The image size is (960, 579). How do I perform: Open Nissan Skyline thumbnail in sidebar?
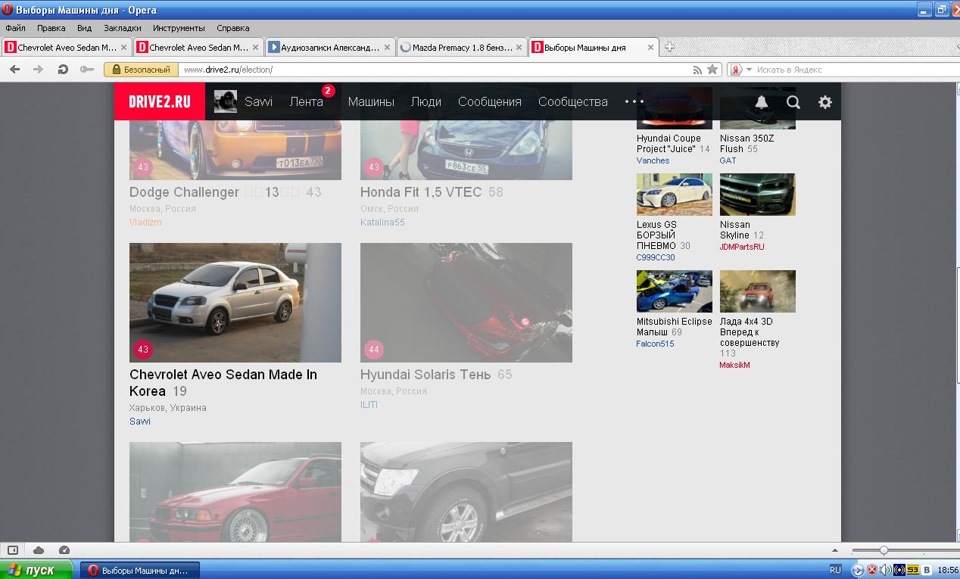pos(757,194)
